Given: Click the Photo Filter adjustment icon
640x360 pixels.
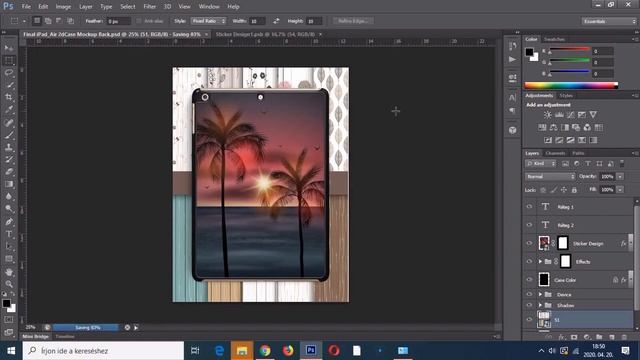Looking at the screenshot, I should 576,127.
